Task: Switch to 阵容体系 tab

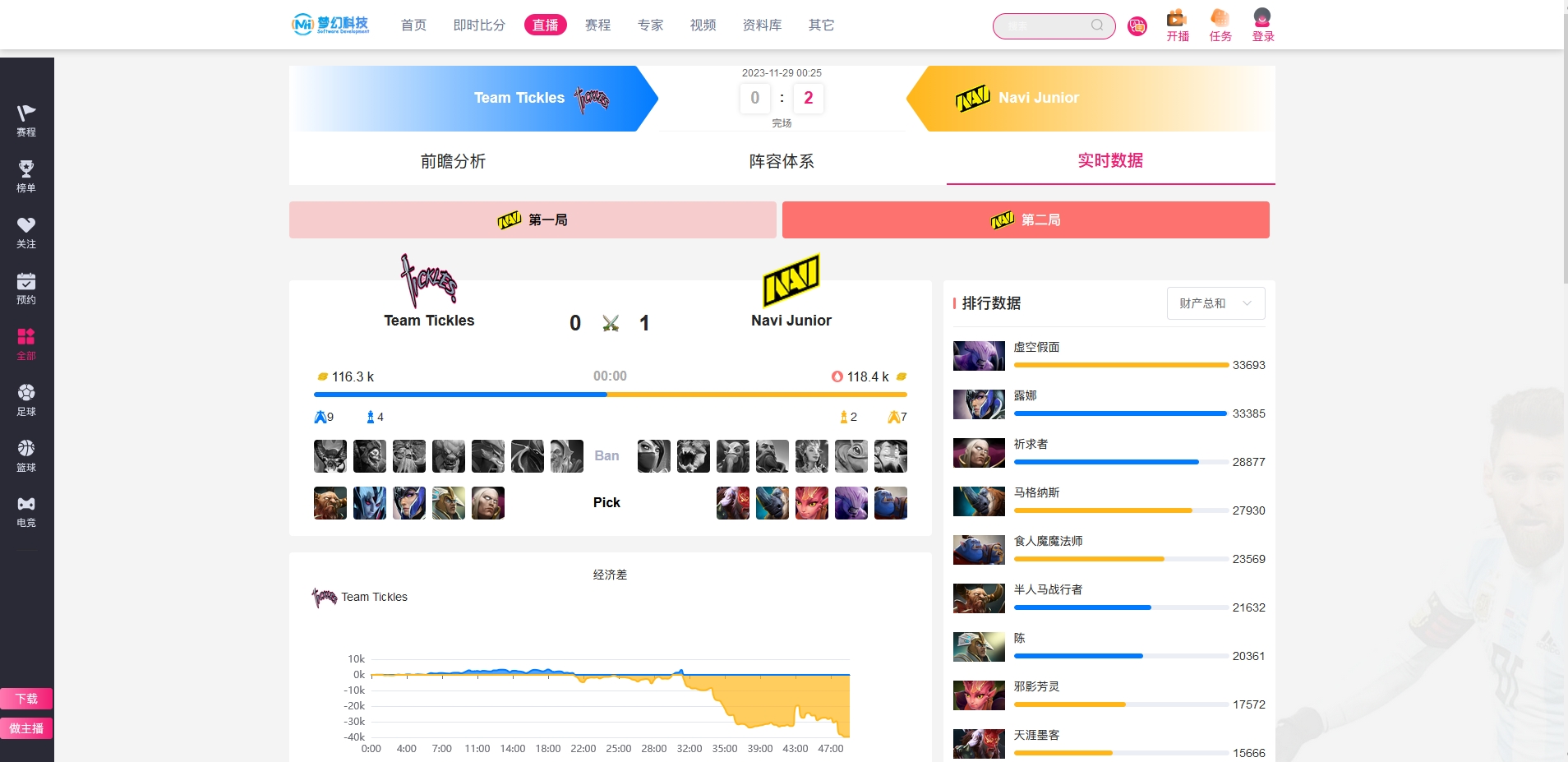Action: click(782, 161)
